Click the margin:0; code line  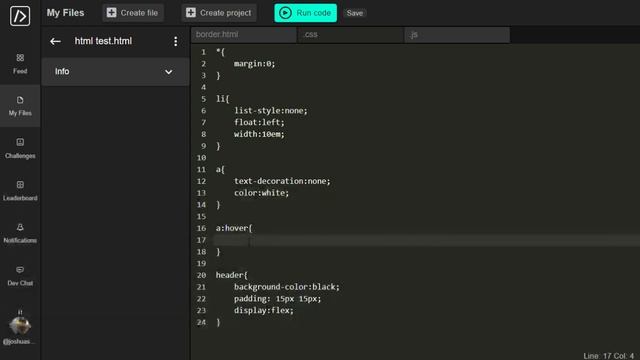click(x=254, y=64)
